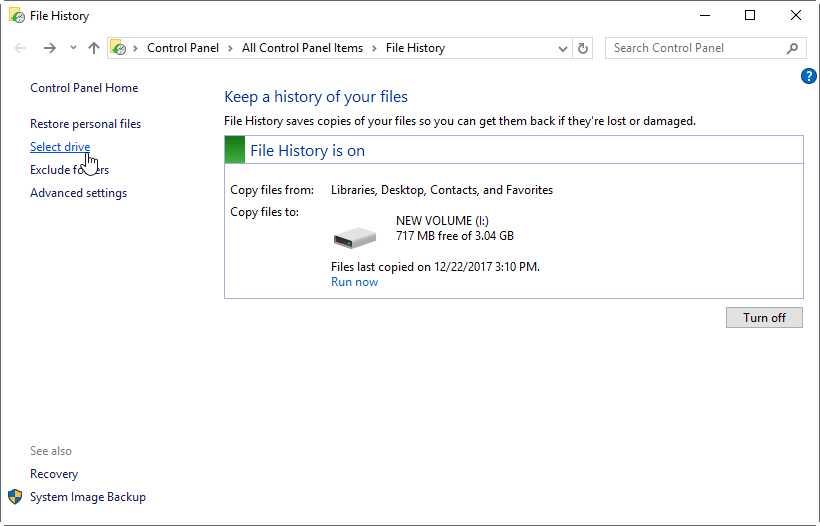
Task: Click the File History title bar icon
Action: [x=17, y=16]
